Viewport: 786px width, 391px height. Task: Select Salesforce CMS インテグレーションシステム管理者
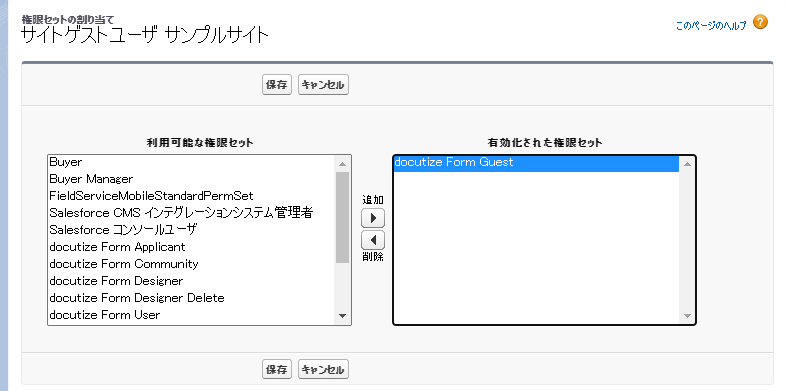192,213
